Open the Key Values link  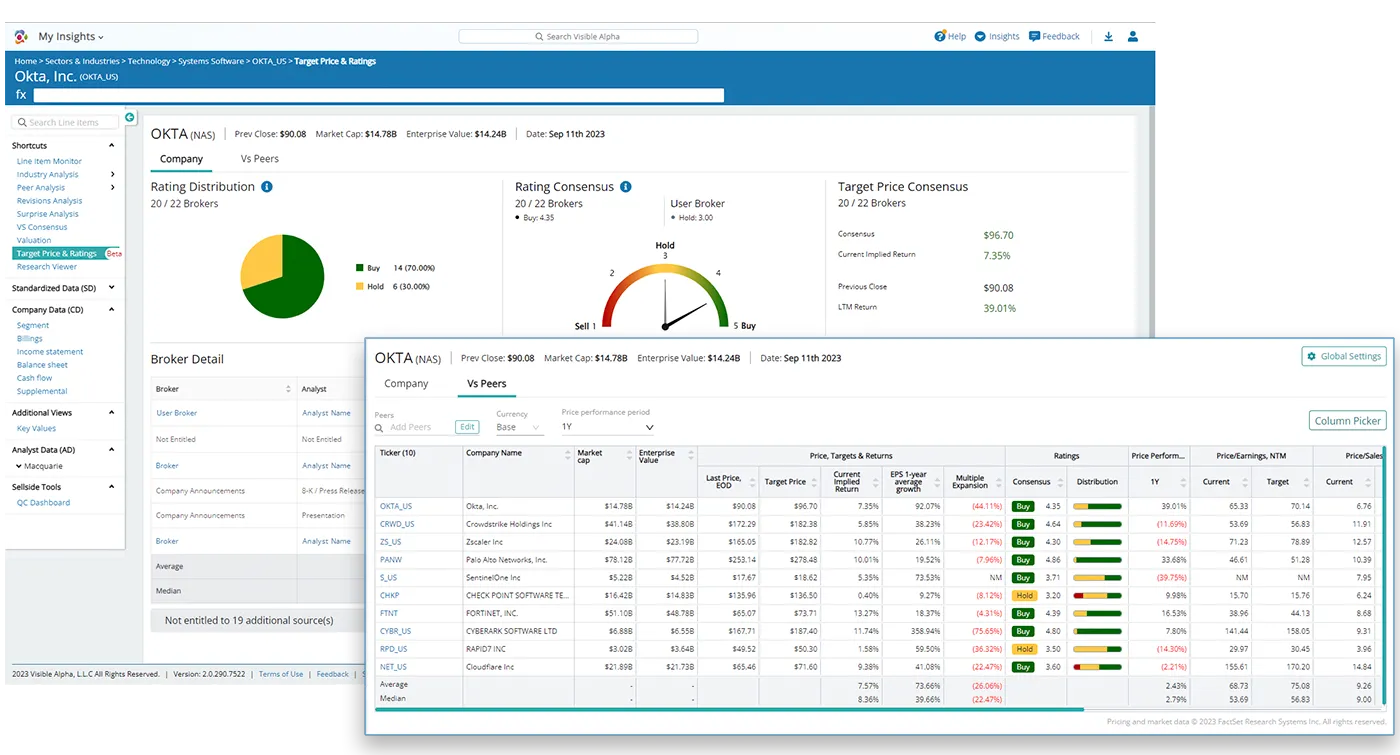click(36, 428)
